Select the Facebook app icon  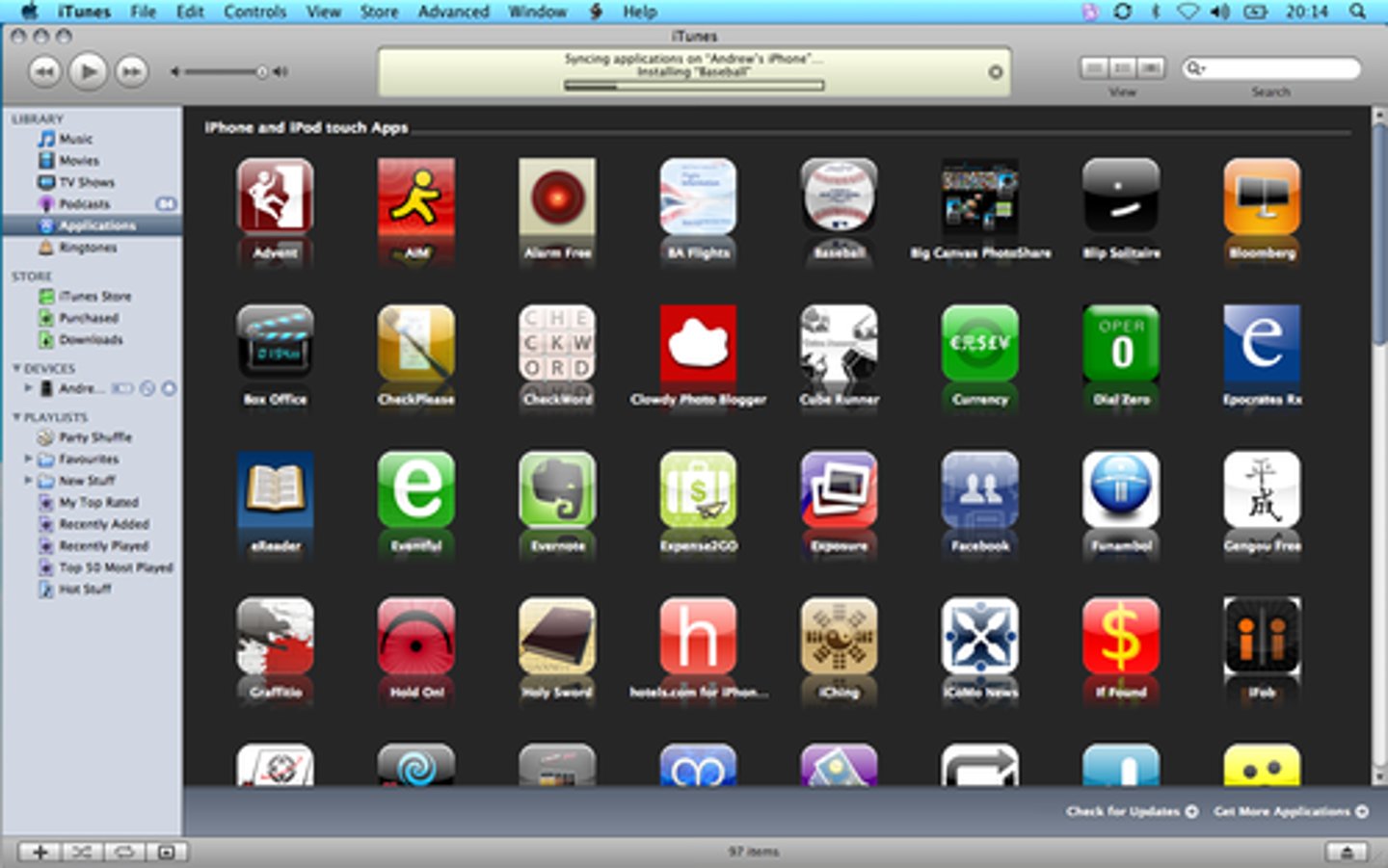(x=979, y=489)
